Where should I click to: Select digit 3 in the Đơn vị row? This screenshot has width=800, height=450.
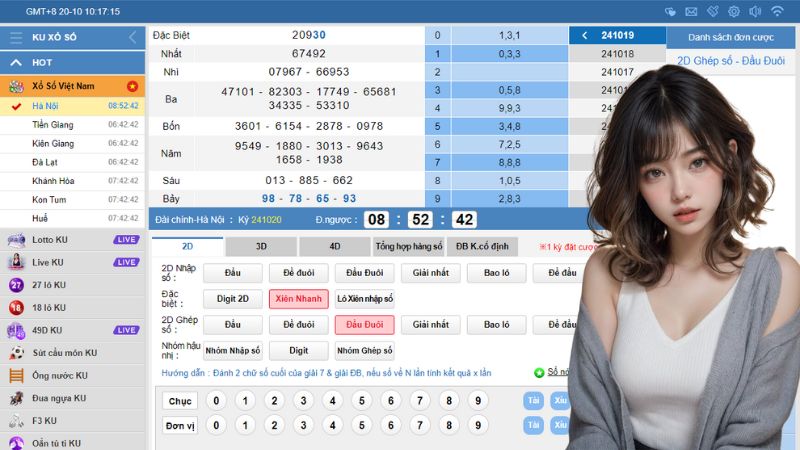pyautogui.click(x=302, y=424)
